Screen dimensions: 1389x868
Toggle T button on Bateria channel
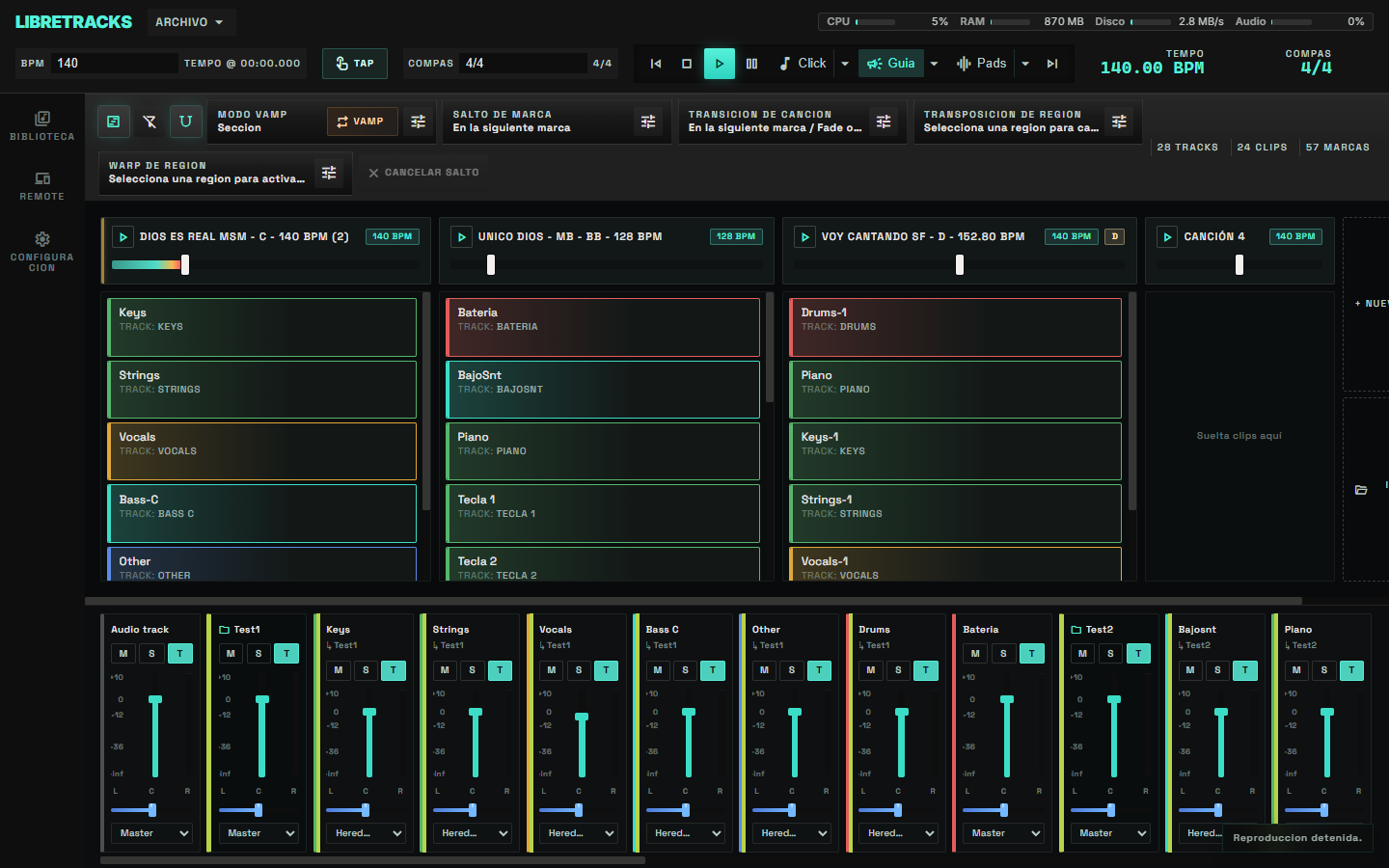coord(1031,654)
